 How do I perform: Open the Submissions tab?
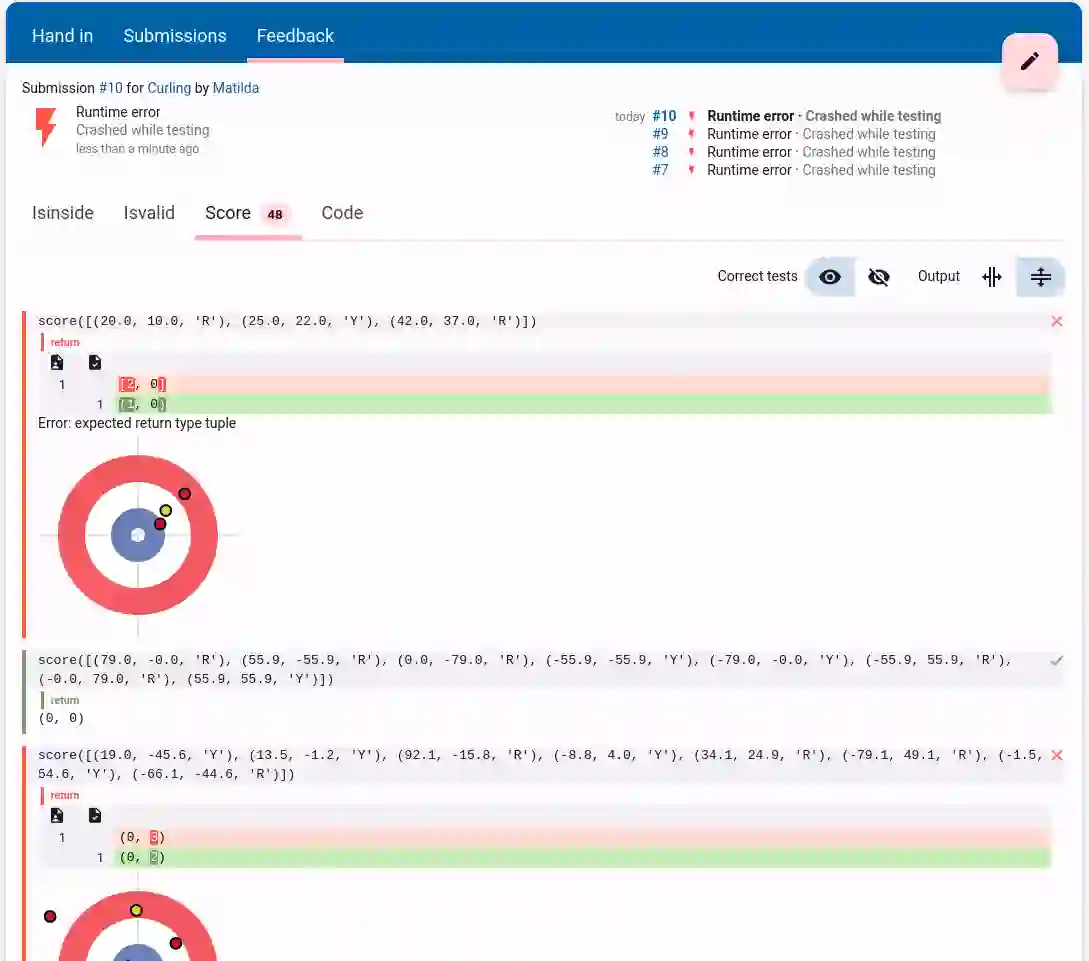175,35
